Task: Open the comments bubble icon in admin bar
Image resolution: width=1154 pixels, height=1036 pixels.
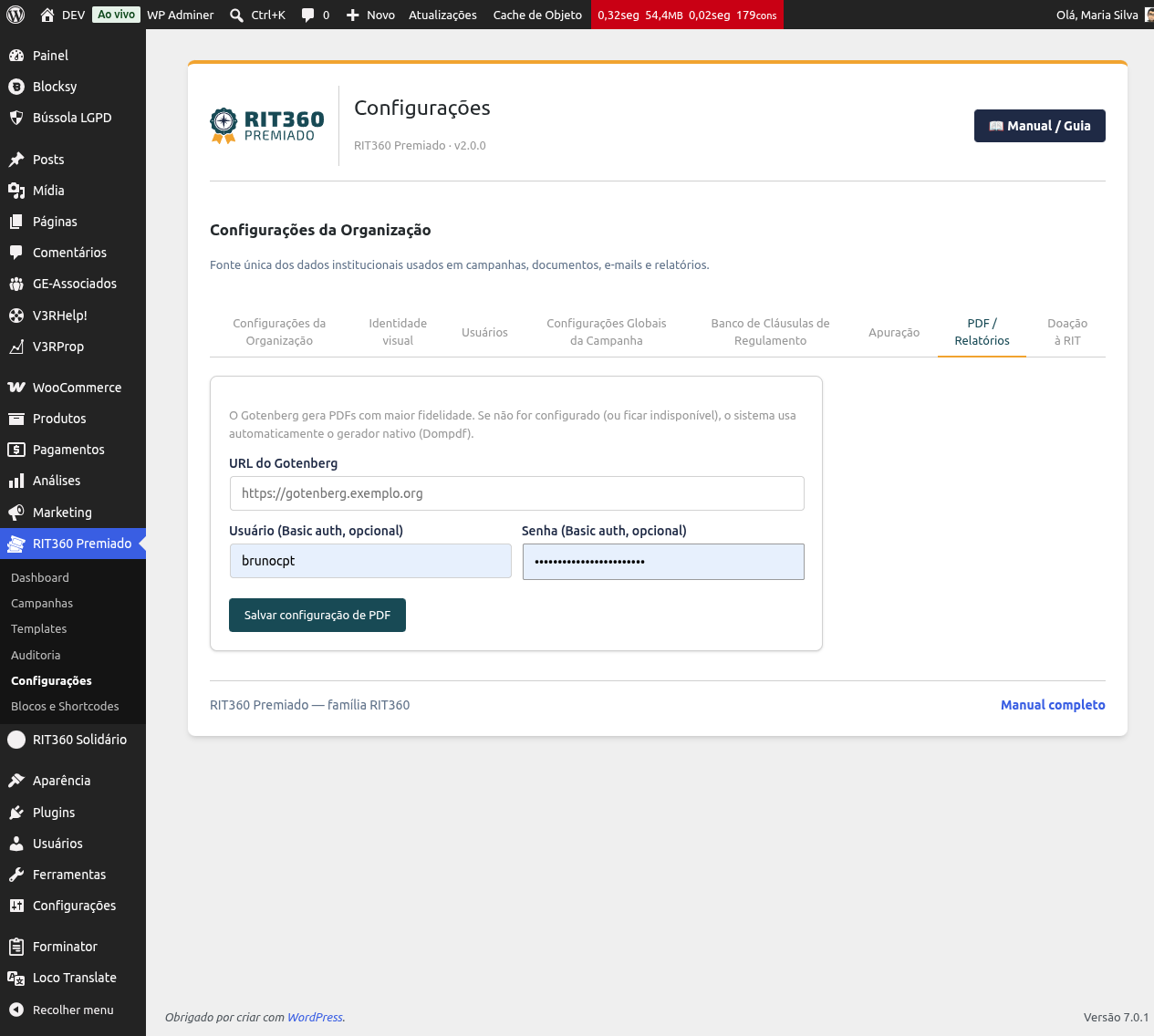Action: point(308,15)
